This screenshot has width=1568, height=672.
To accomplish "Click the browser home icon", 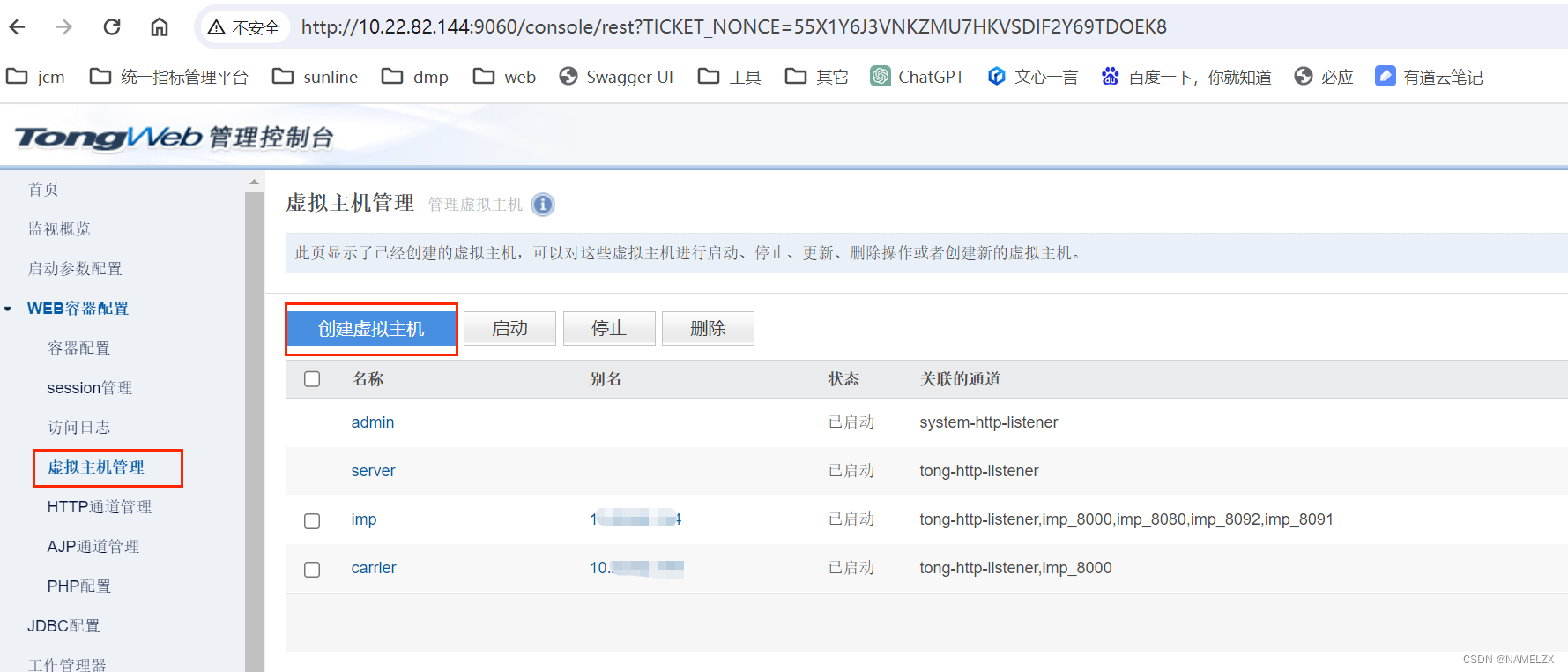I will [x=160, y=27].
